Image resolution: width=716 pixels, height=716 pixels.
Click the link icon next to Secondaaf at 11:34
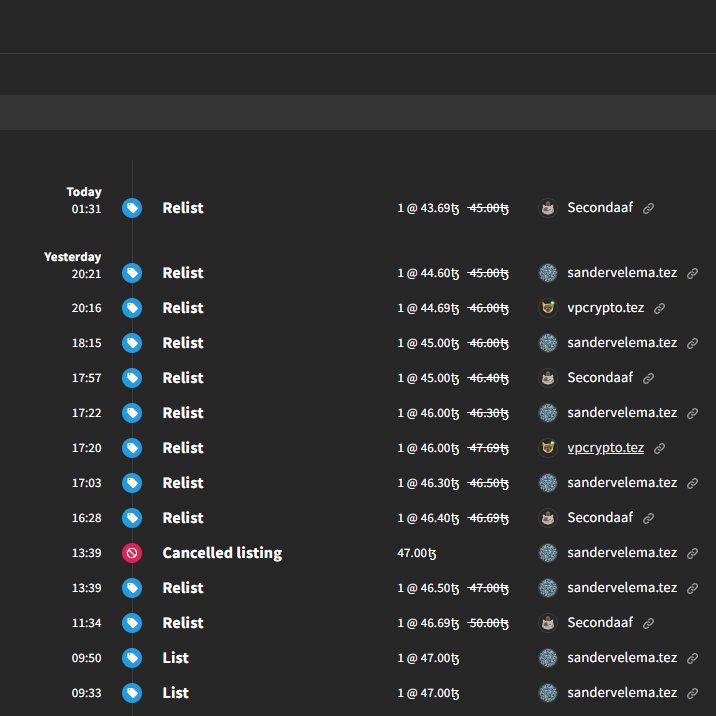point(648,624)
